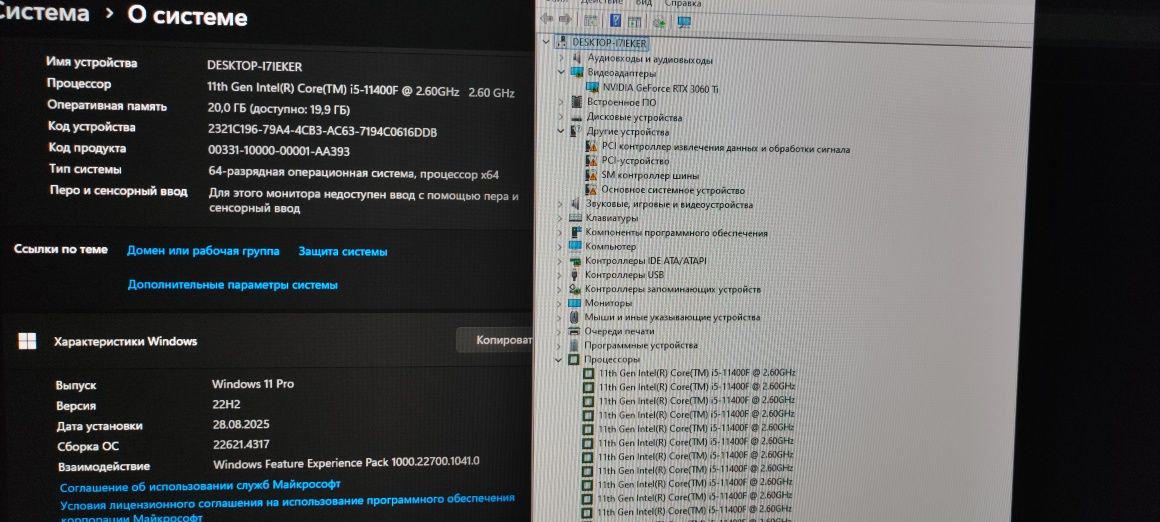
Task: Click the Forward arrow in Device Manager toolbar
Action: (x=565, y=19)
